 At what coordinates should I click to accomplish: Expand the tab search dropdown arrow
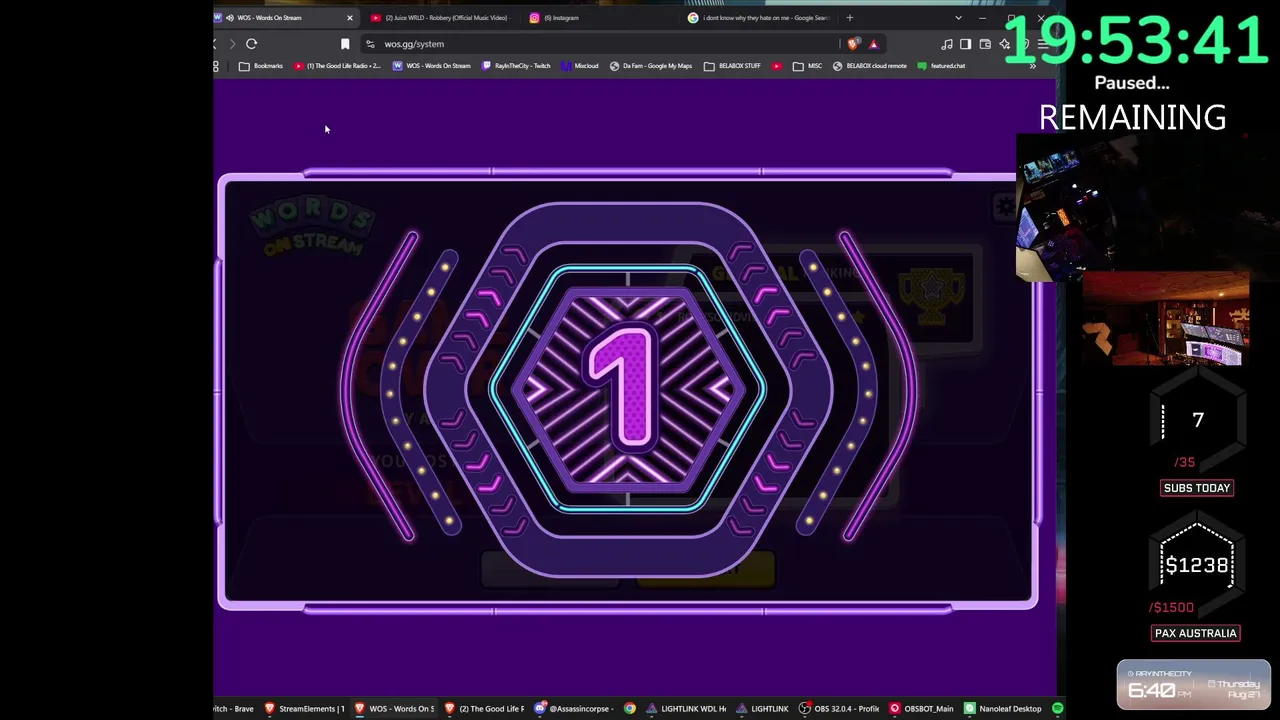click(958, 17)
